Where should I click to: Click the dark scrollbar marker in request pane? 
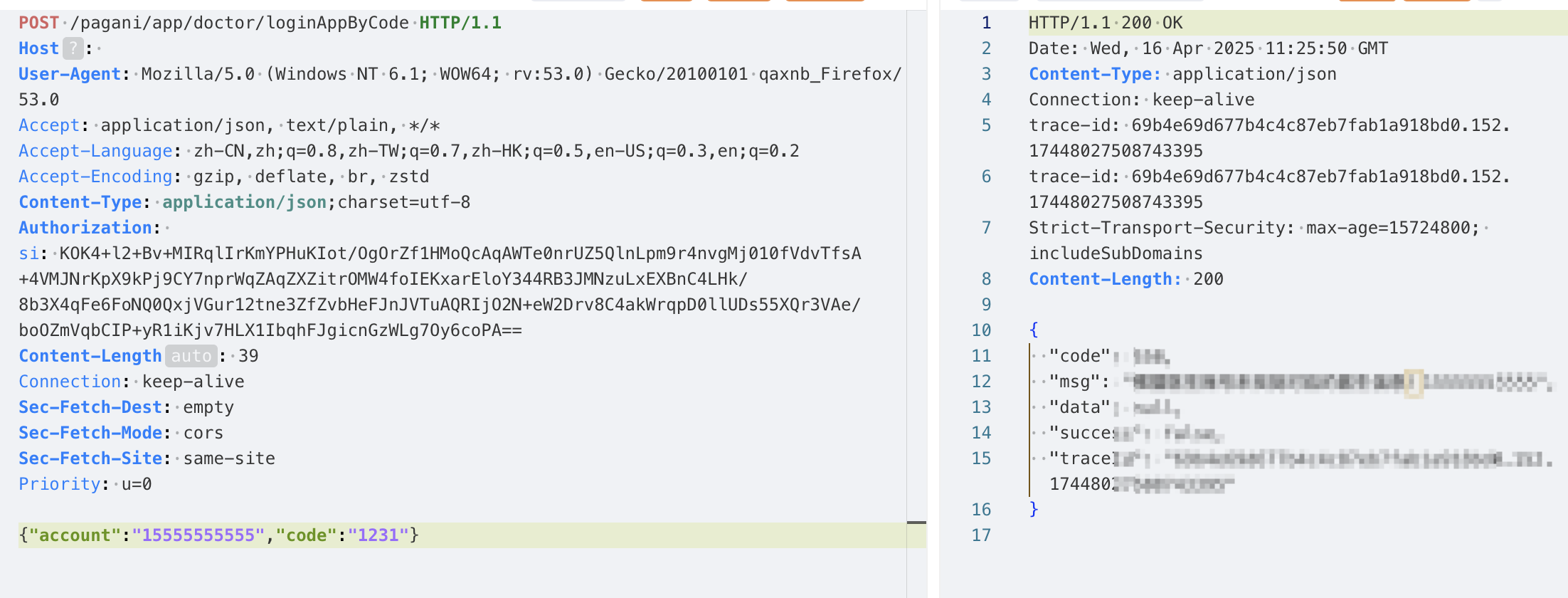916,523
